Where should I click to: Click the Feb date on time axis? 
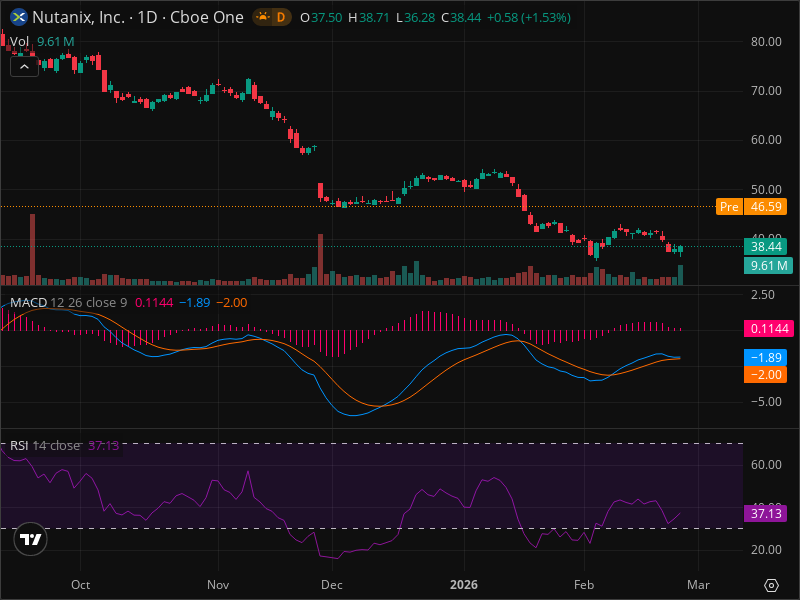(584, 585)
